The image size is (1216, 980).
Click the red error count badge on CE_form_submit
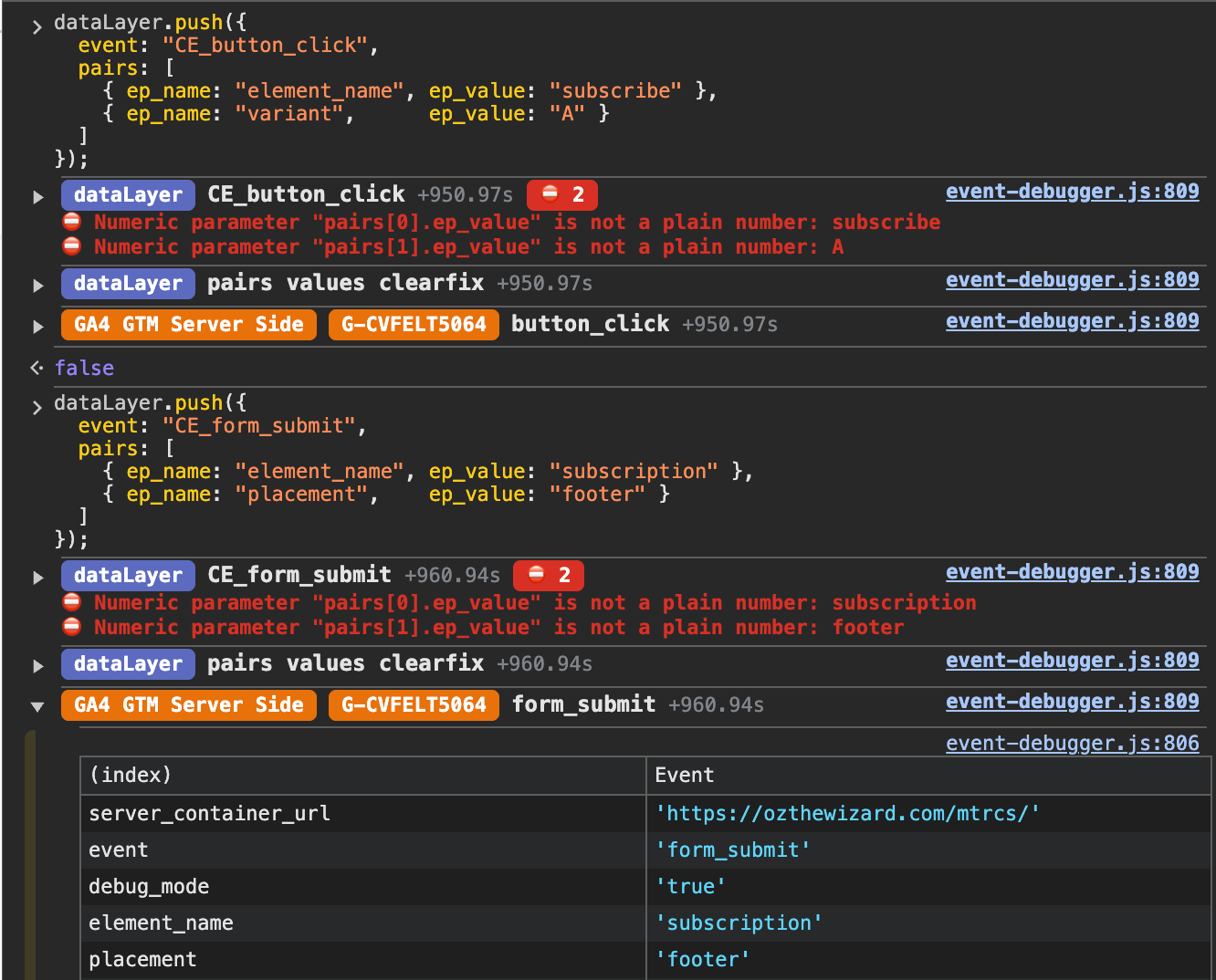(549, 576)
